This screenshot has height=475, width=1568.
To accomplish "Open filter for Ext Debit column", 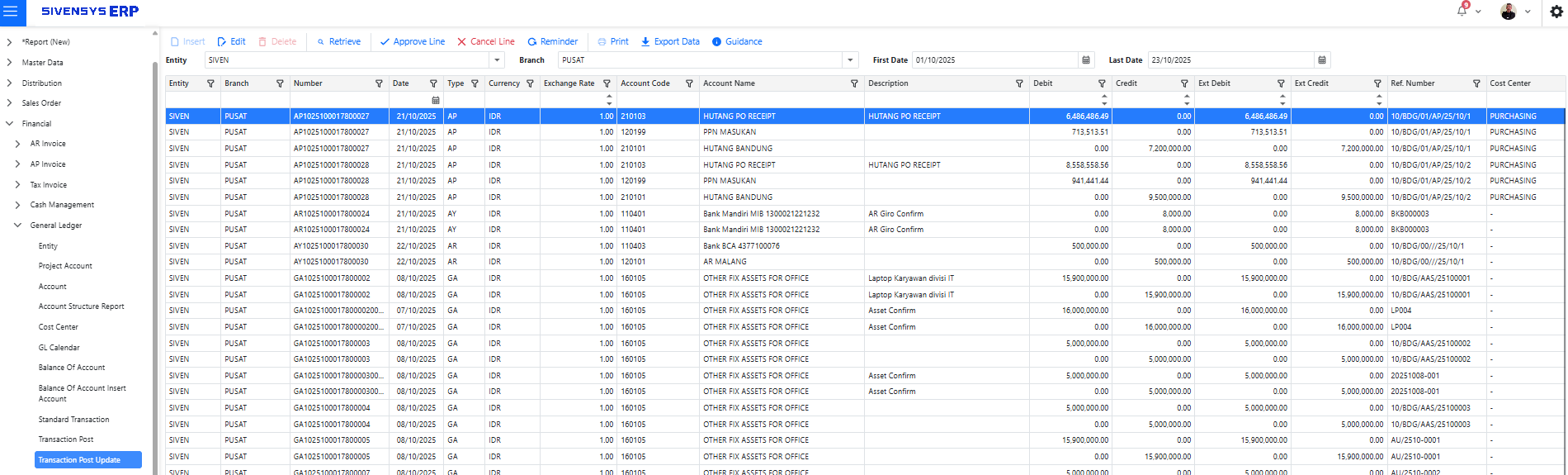I will [x=1281, y=83].
